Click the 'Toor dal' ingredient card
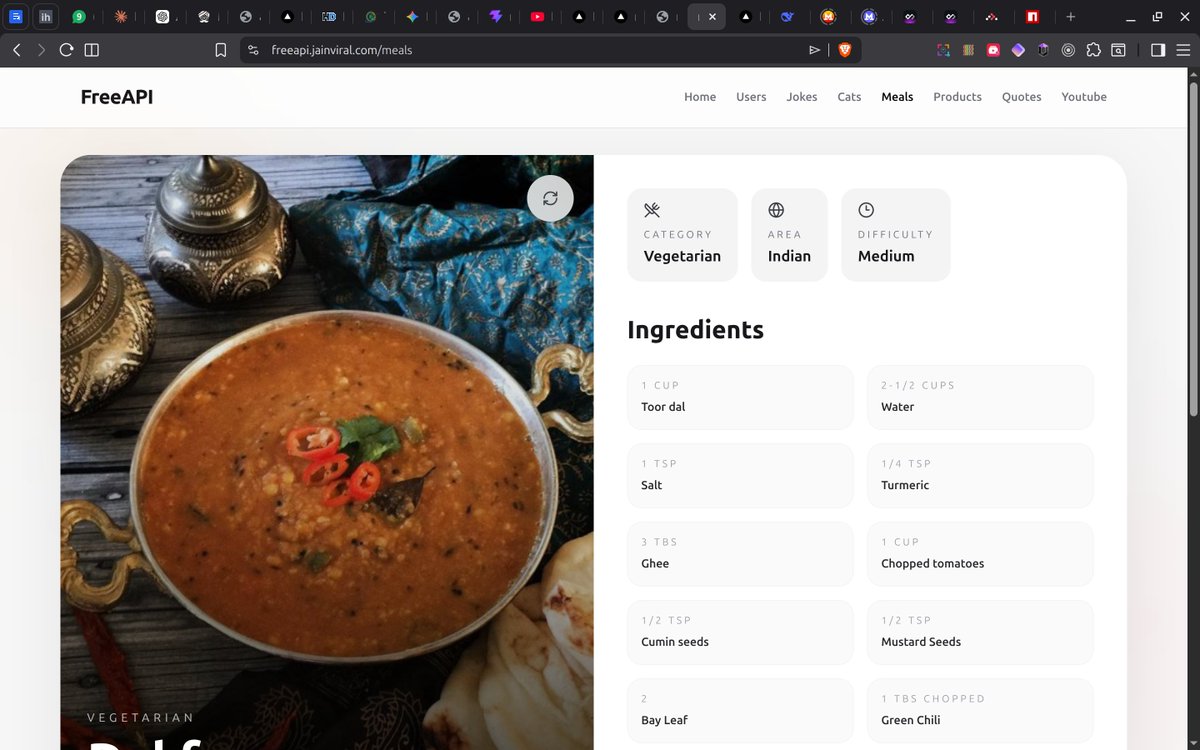 (740, 397)
